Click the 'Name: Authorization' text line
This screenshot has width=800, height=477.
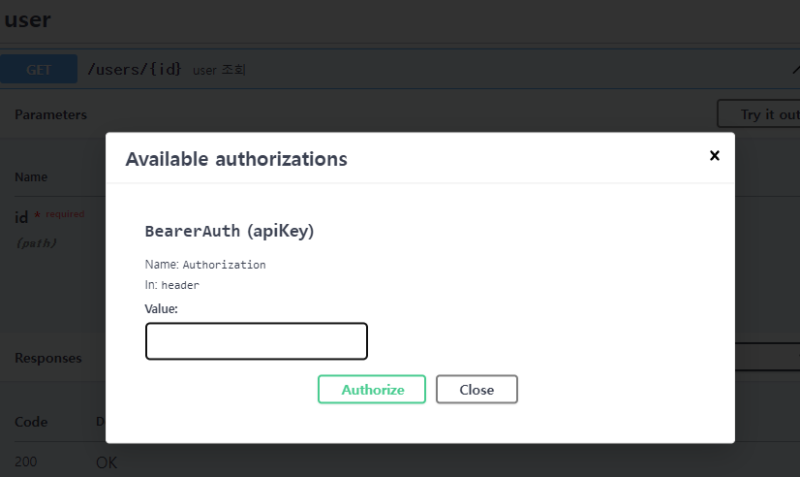coord(205,265)
